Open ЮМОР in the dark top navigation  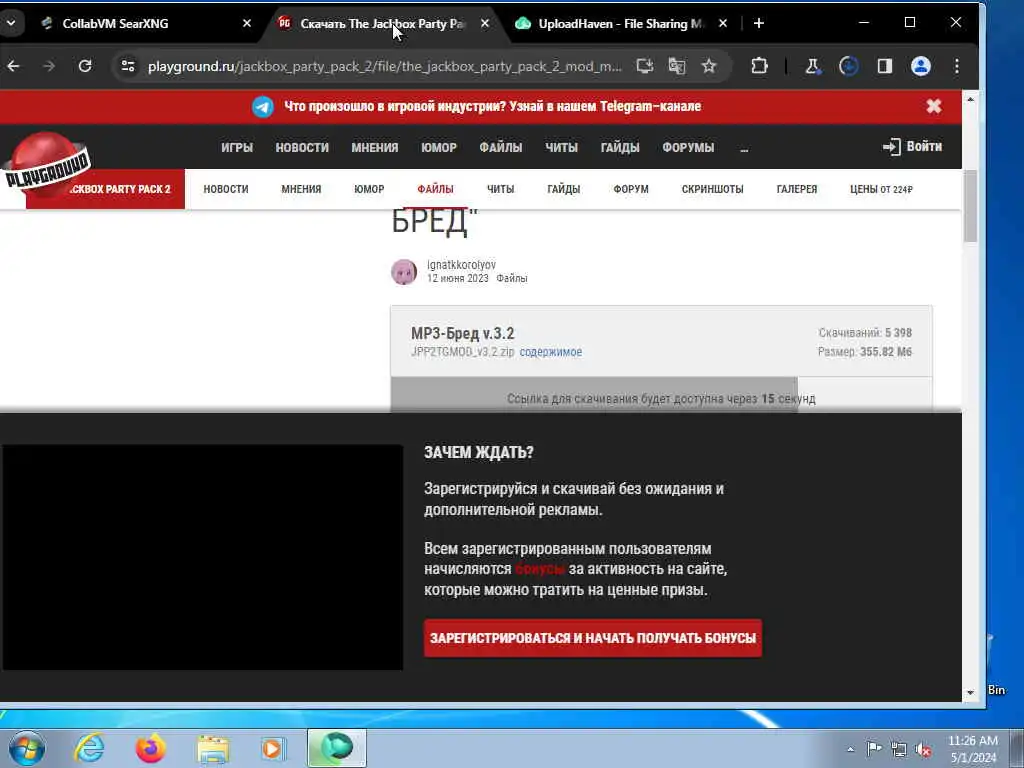pyautogui.click(x=439, y=148)
